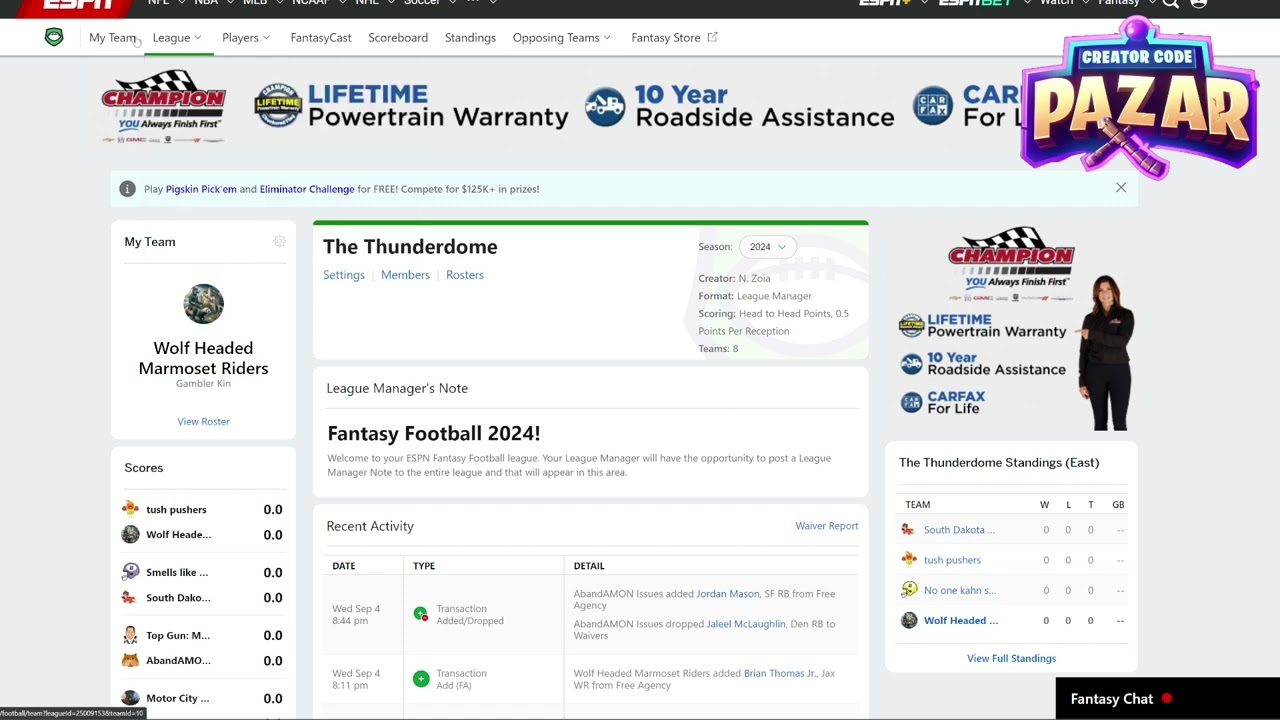Screen dimensions: 1280x720
Task: Click the DATE column header in Recent Activity
Action: click(344, 566)
